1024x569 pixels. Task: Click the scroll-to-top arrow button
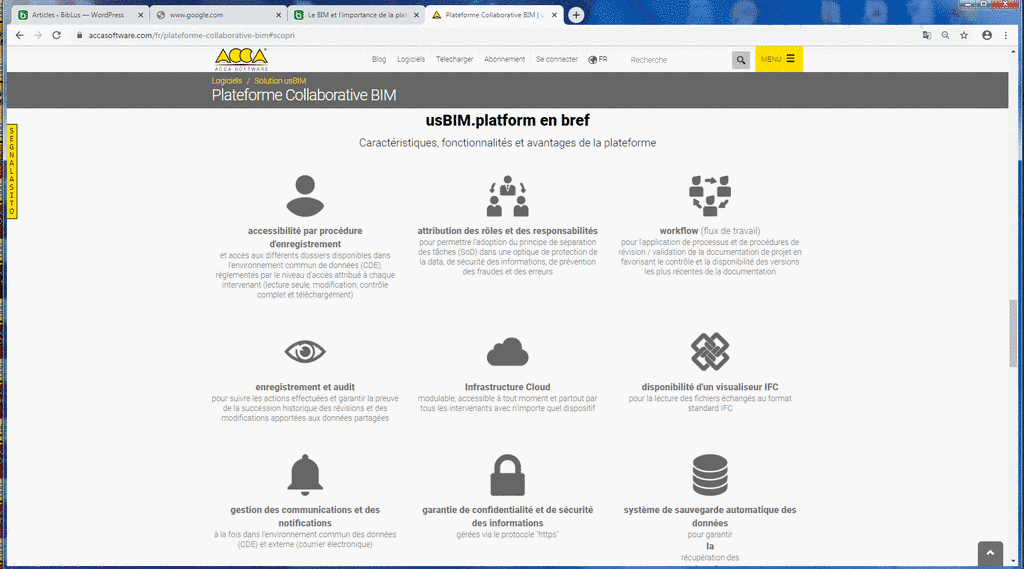(x=990, y=553)
